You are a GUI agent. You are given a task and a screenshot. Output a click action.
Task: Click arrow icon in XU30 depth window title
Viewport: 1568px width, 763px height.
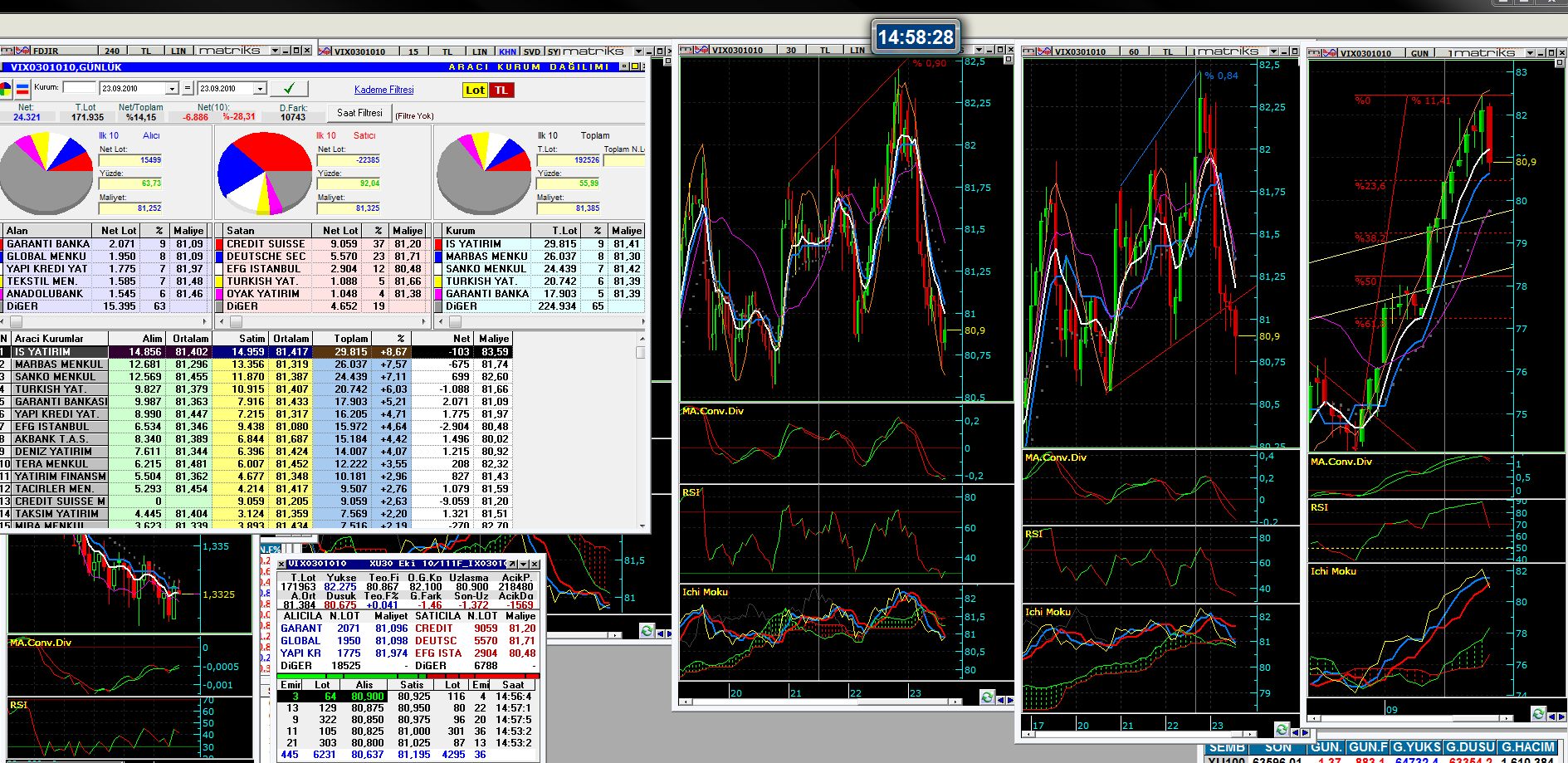point(513,564)
